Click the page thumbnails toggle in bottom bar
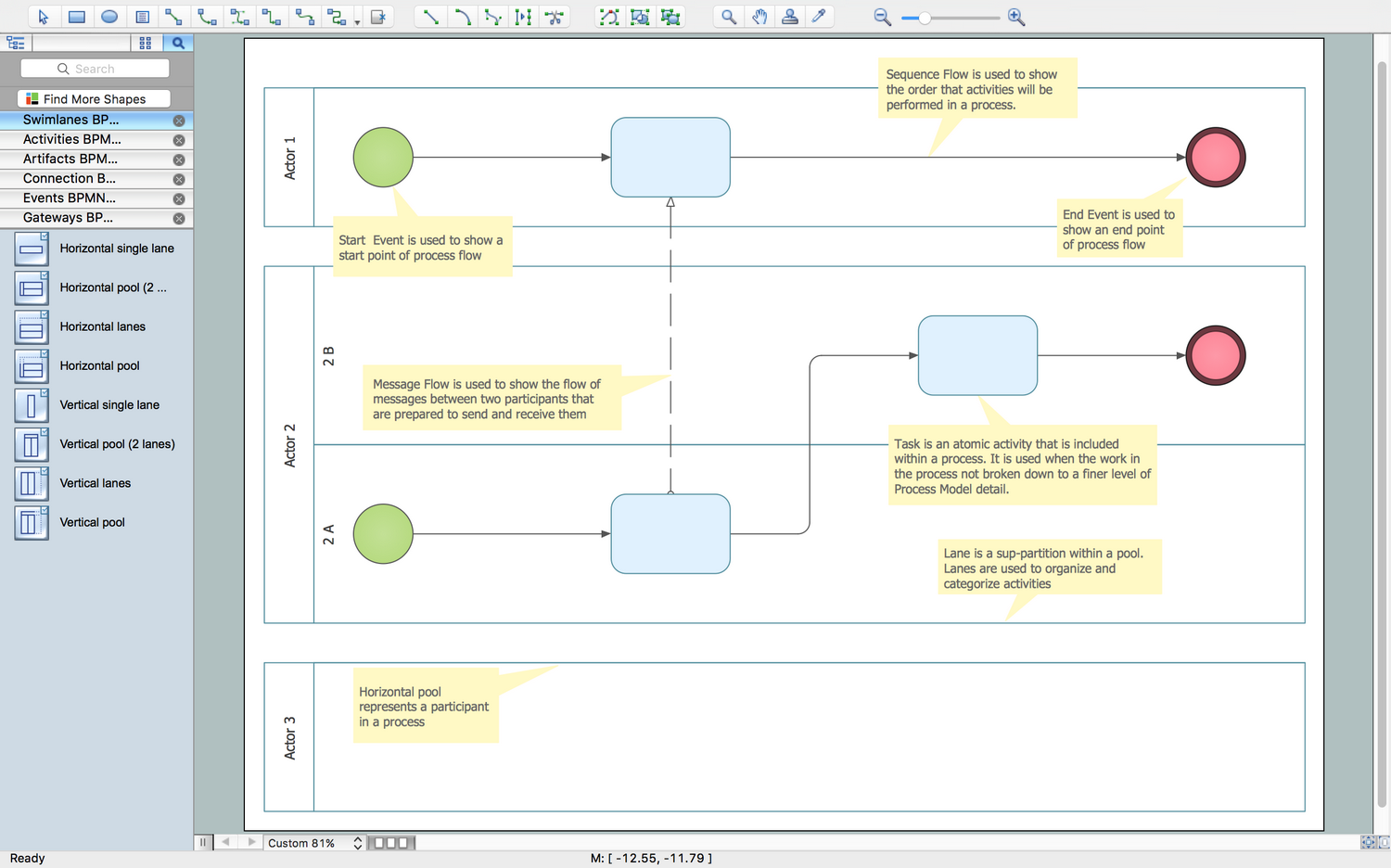The width and height of the screenshot is (1391, 868). tap(391, 843)
